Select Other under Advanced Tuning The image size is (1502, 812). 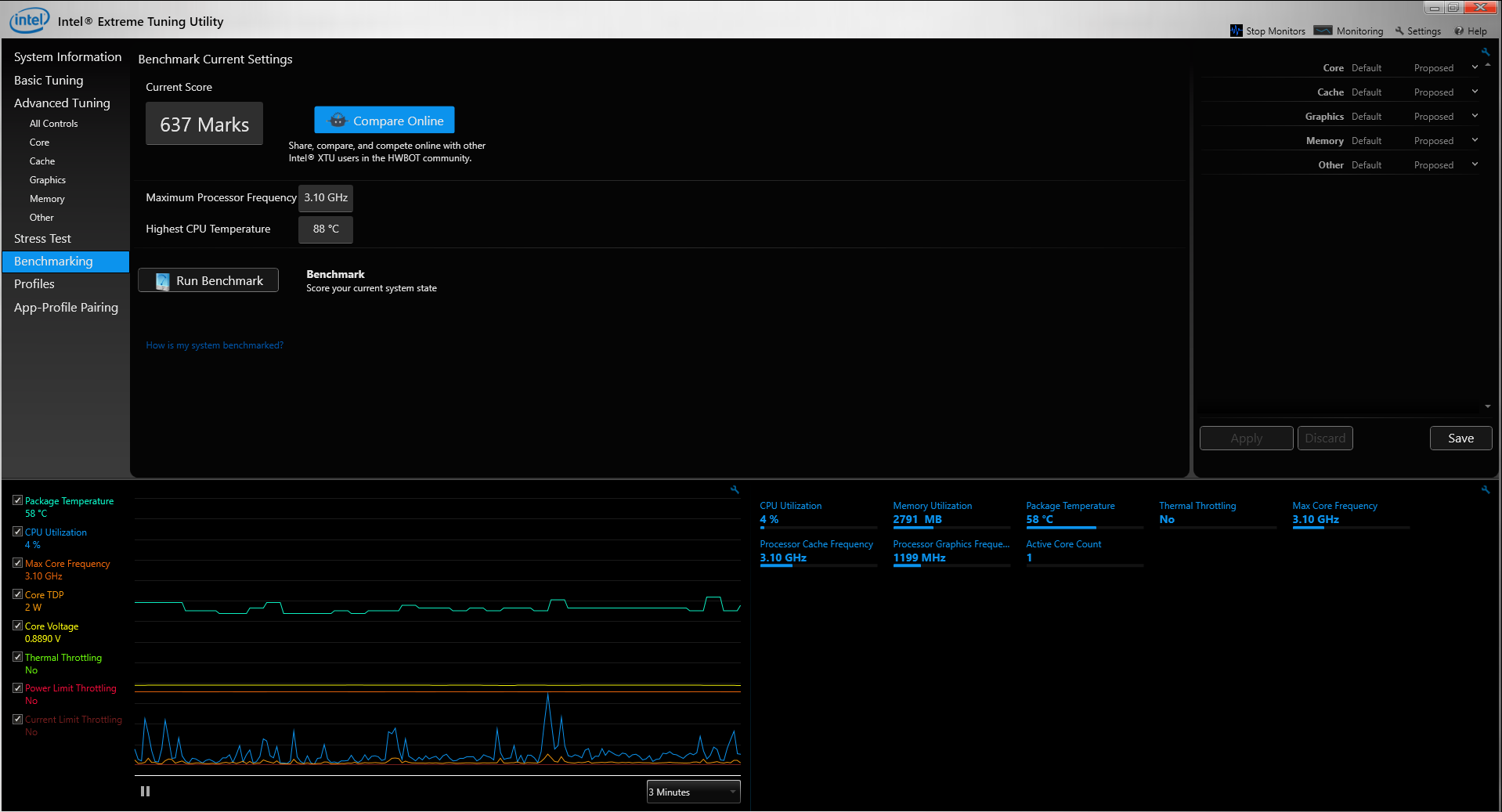[x=42, y=218]
